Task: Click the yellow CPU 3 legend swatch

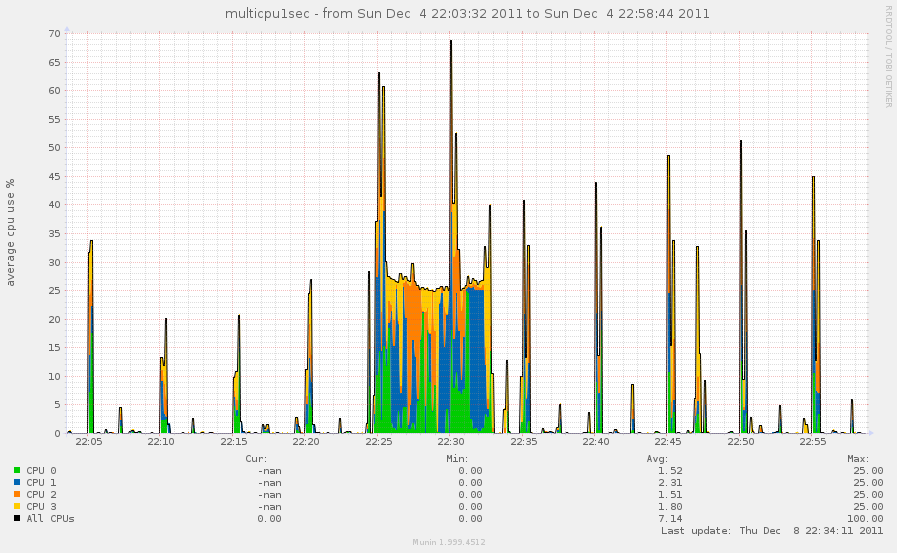Action: (x=17, y=506)
